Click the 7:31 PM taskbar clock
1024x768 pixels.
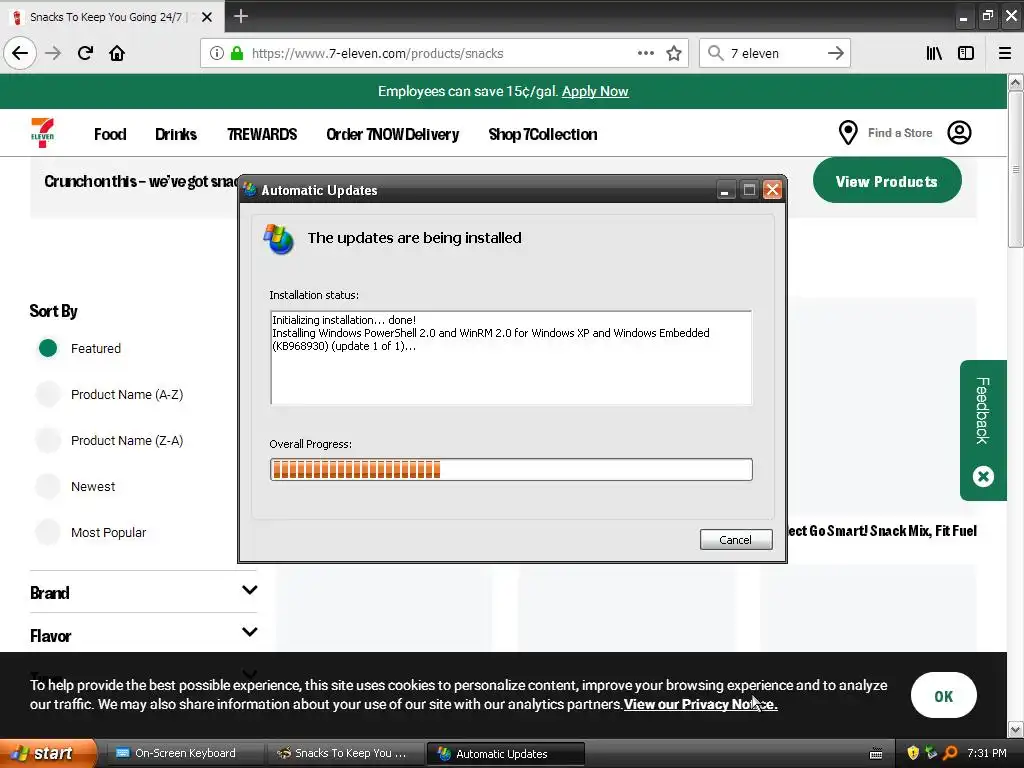click(x=987, y=753)
